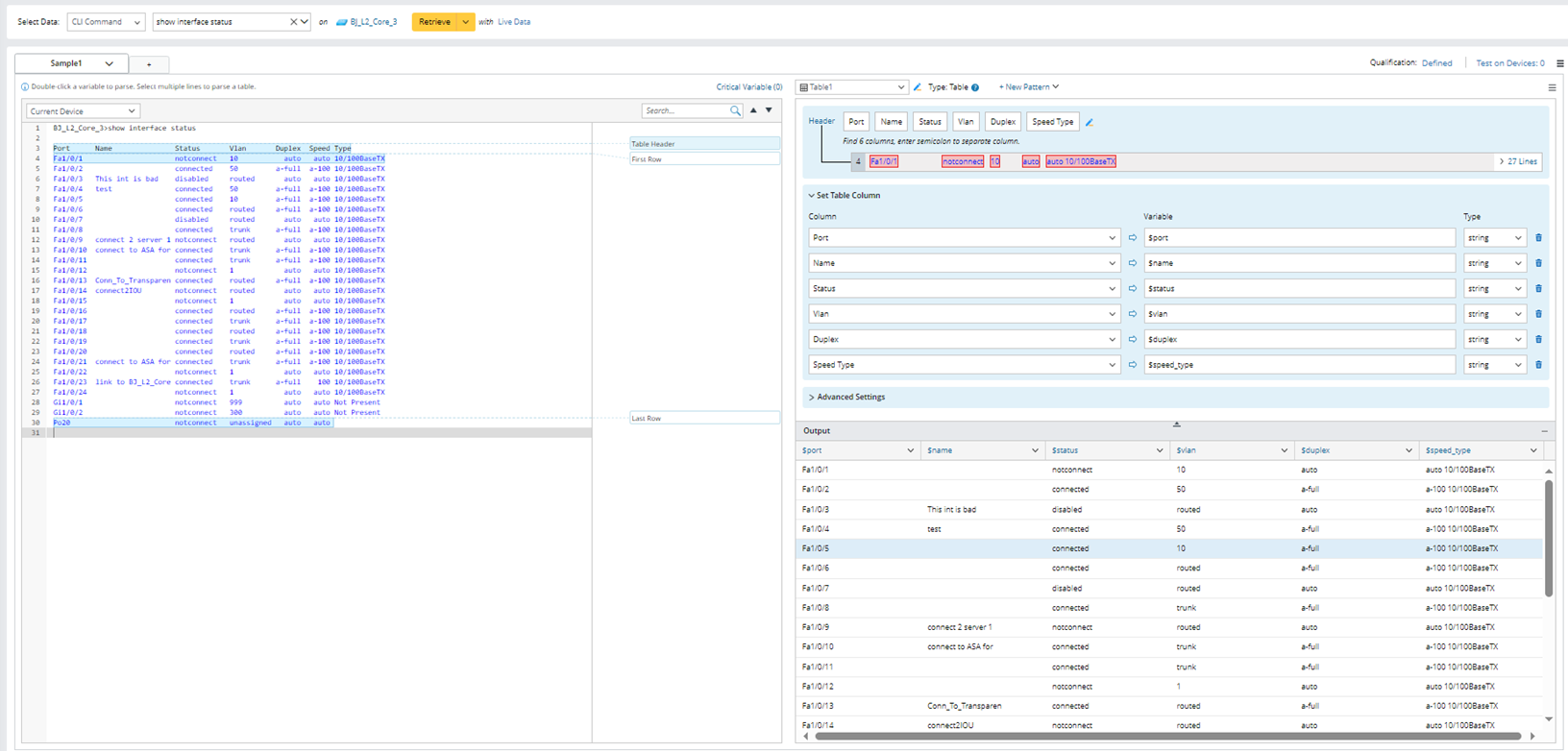The width and height of the screenshot is (1568, 751).
Task: Click the pencil icon beside Speed Type header
Action: coord(1089,123)
